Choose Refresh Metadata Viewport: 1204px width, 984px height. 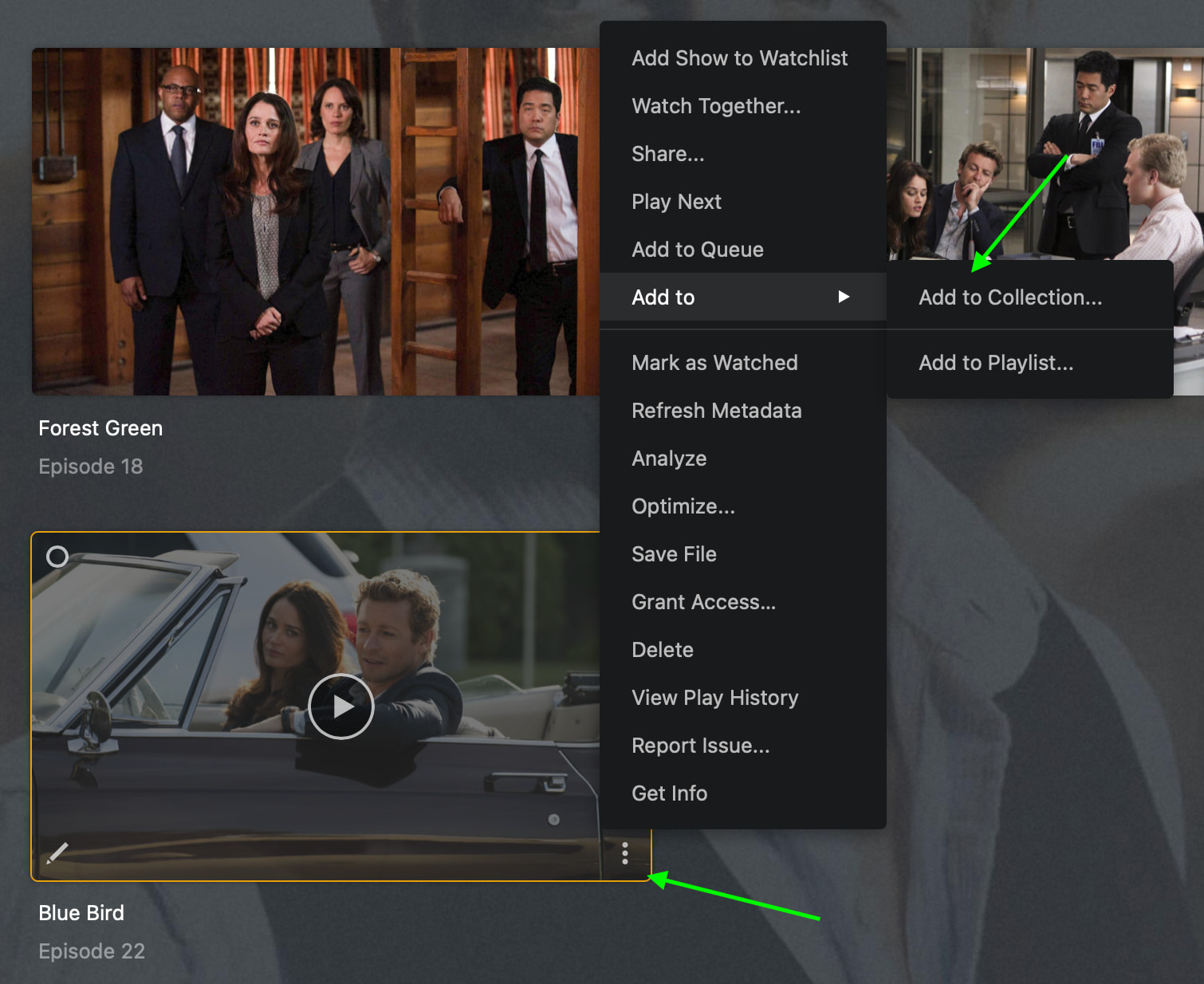[743, 411]
